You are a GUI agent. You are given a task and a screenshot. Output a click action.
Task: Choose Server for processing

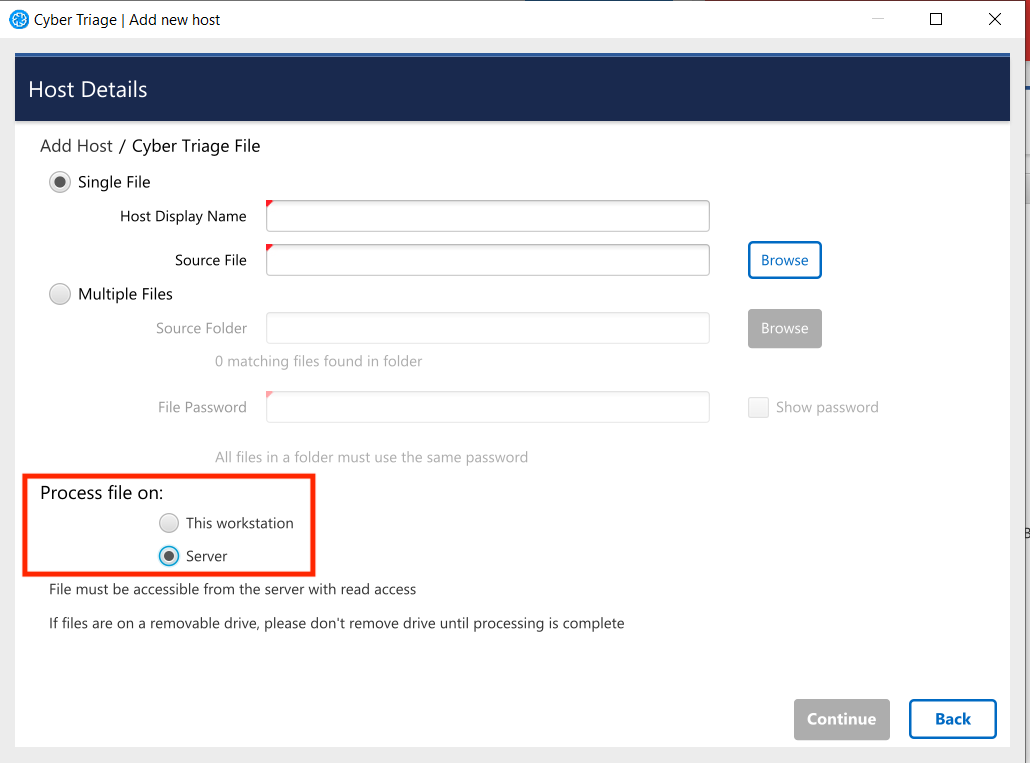pyautogui.click(x=169, y=556)
